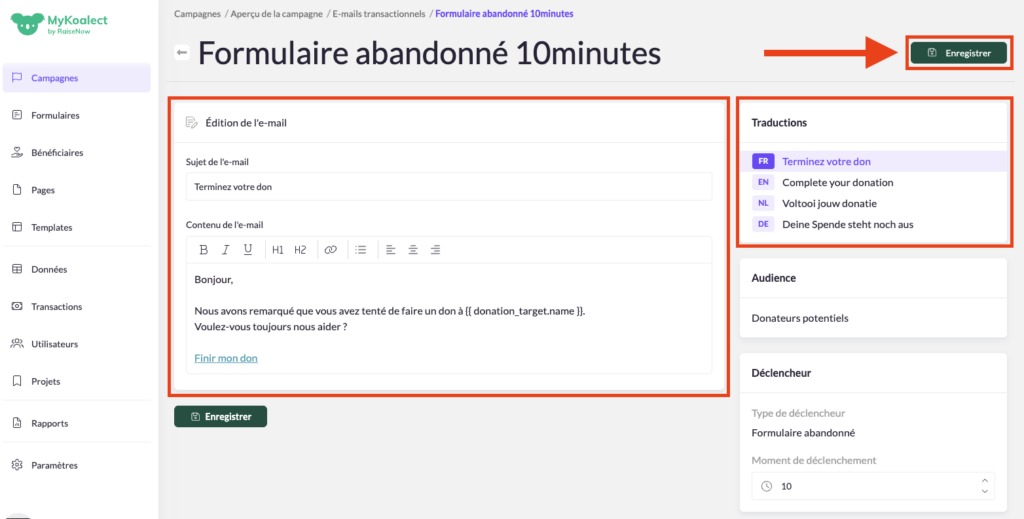Apply H1 heading style

[278, 250]
